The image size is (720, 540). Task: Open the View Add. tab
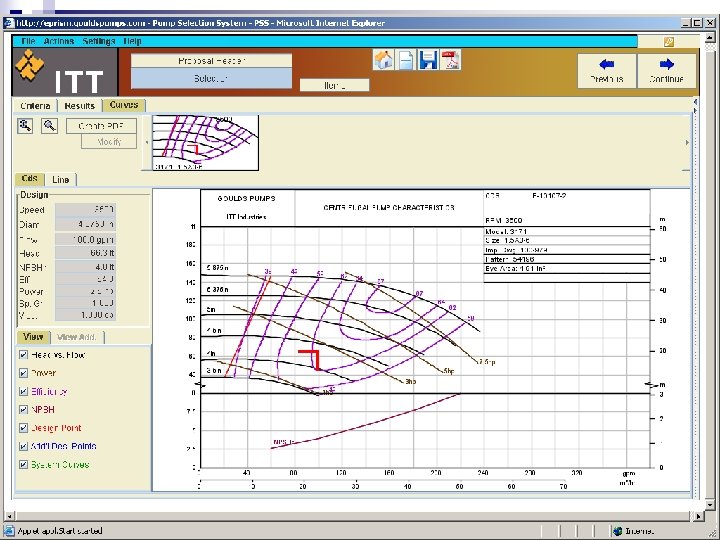77,337
